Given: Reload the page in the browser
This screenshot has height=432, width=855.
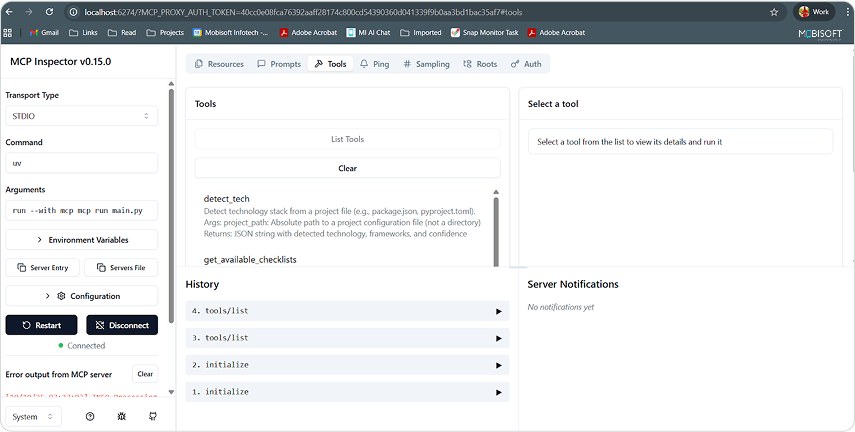Looking at the screenshot, I should [54, 12].
